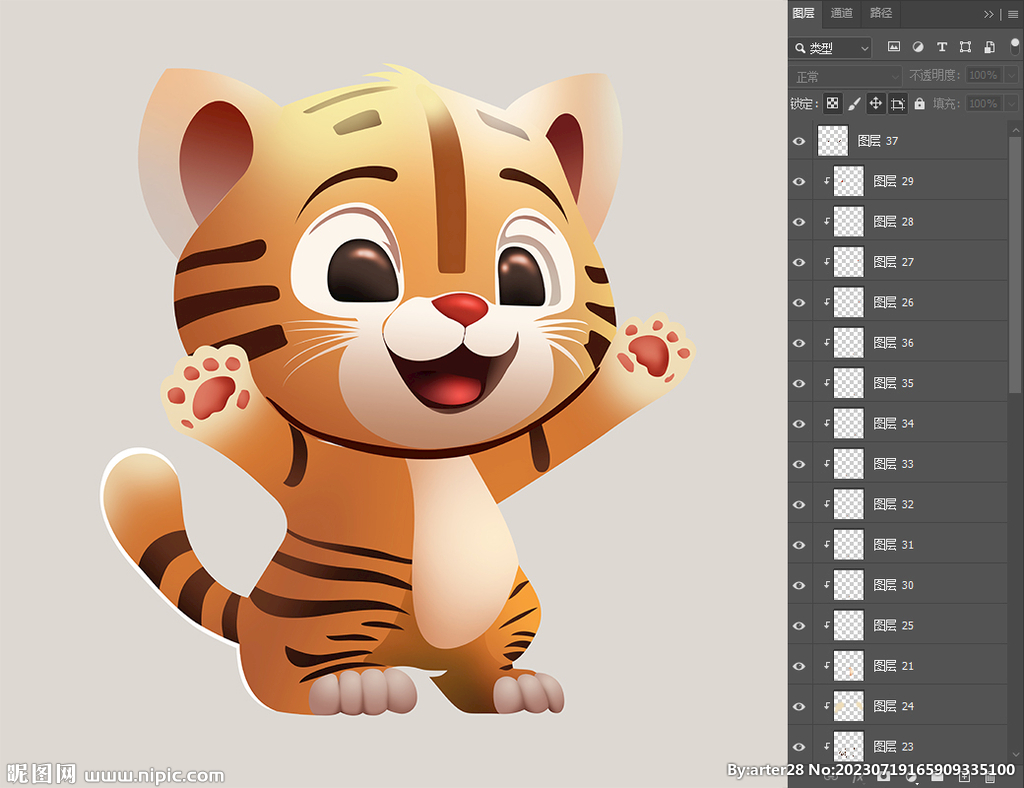Select the 图层 33 layer thumbnail
1024x788 pixels.
(849, 464)
